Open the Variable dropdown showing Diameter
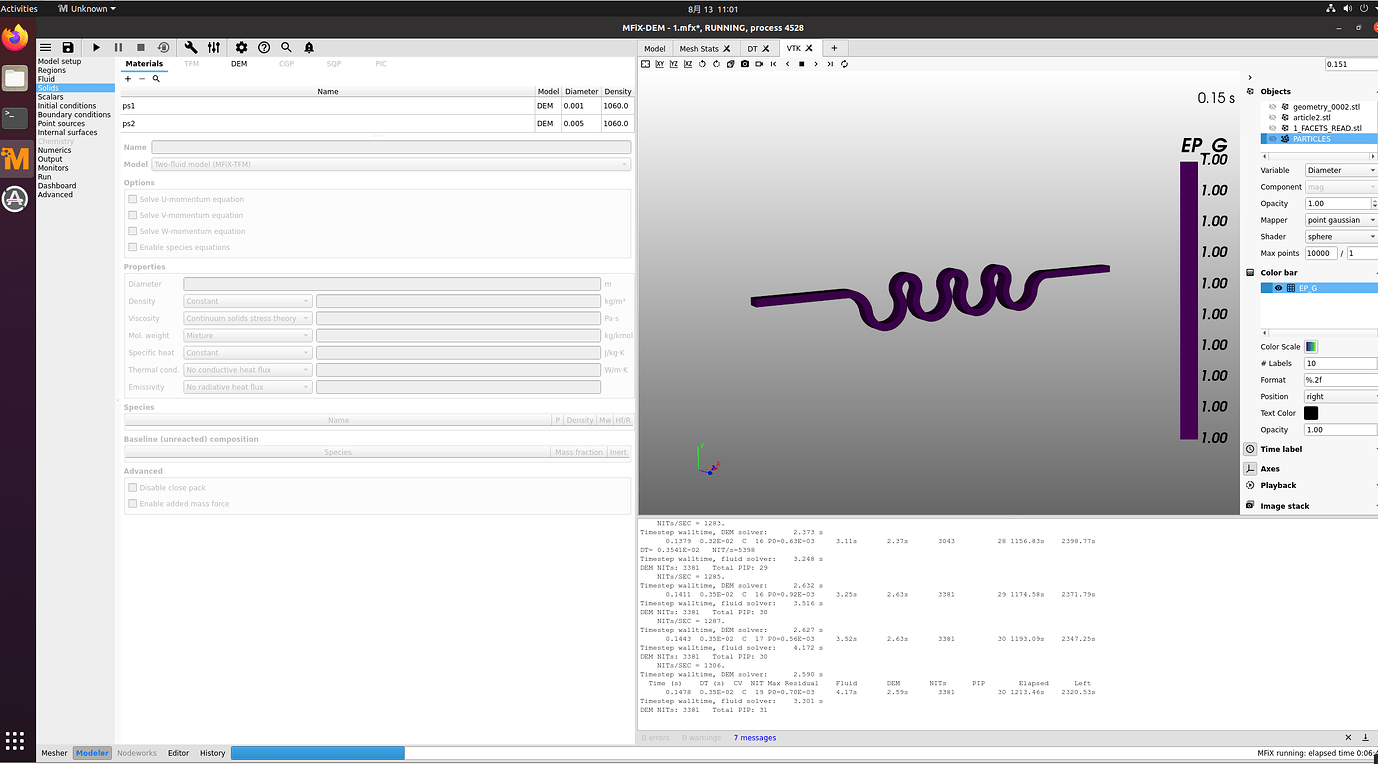The height and width of the screenshot is (764, 1378). click(x=1340, y=171)
